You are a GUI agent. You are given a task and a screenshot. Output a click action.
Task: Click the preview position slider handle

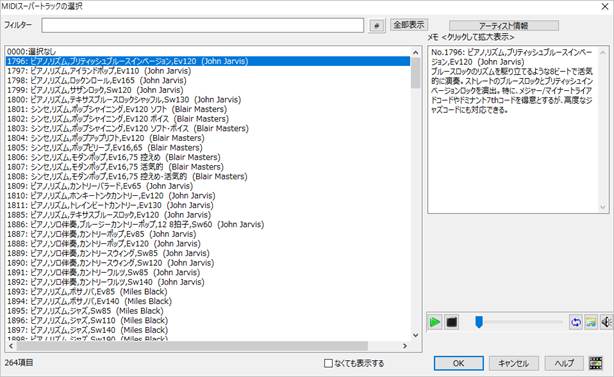479,322
